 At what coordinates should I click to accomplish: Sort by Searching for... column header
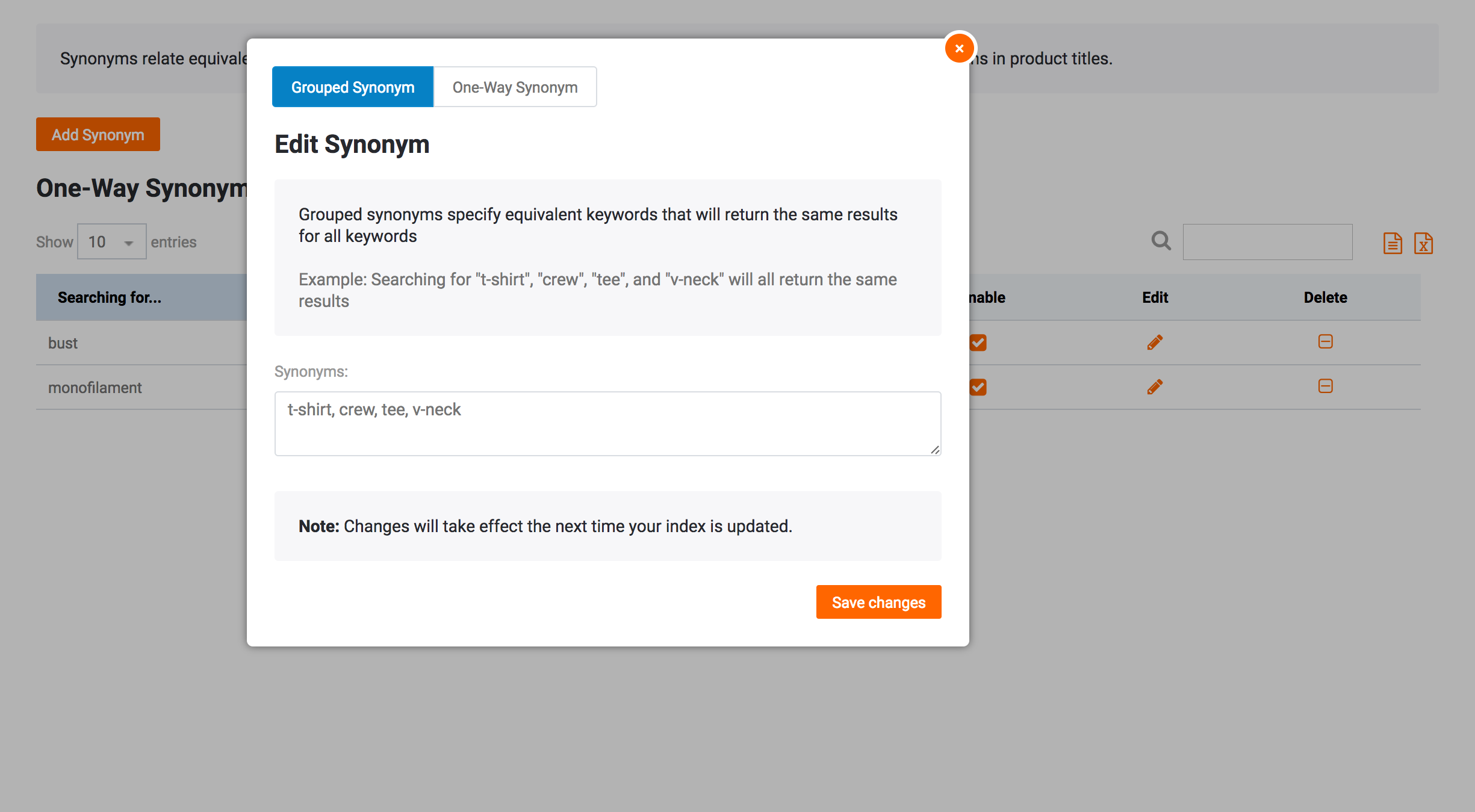110,297
